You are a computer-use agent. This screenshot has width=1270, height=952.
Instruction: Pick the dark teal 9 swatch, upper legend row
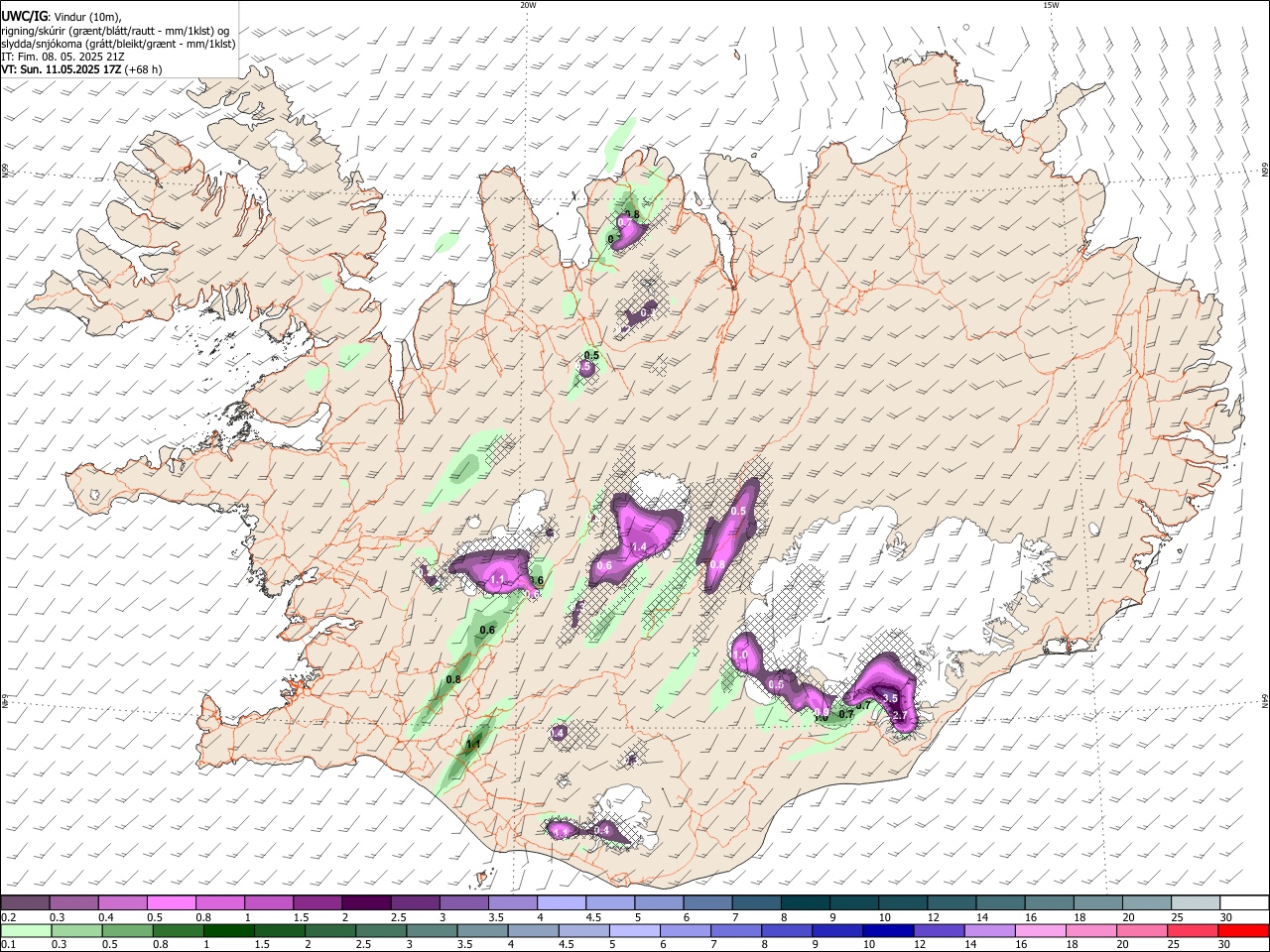(x=853, y=903)
